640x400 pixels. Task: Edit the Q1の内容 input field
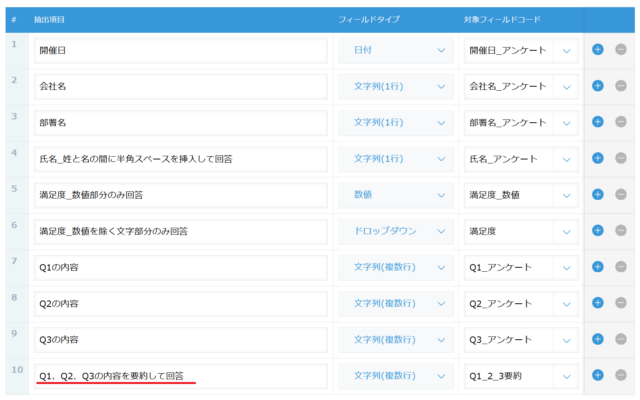coord(181,267)
